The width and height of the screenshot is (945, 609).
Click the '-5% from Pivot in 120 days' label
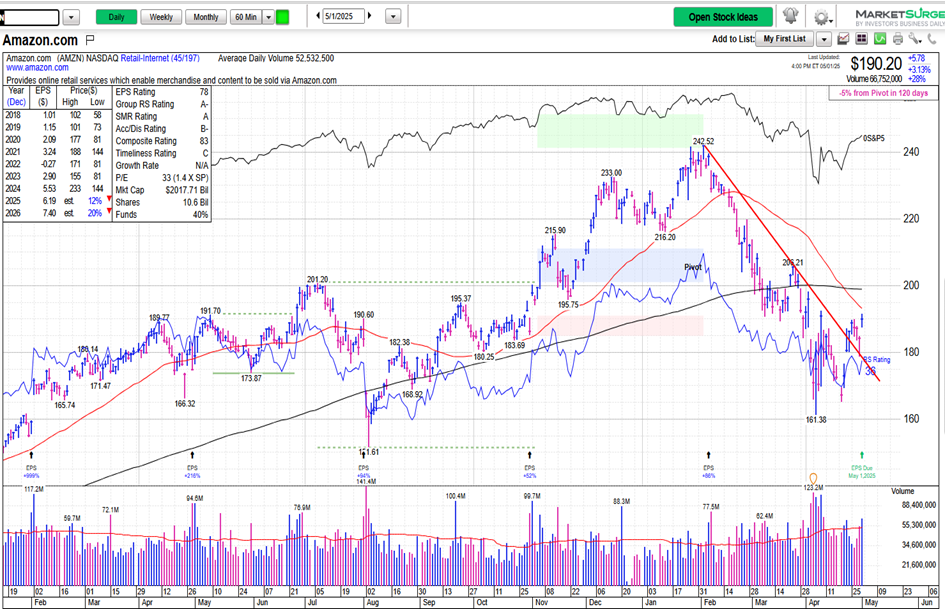coord(884,93)
